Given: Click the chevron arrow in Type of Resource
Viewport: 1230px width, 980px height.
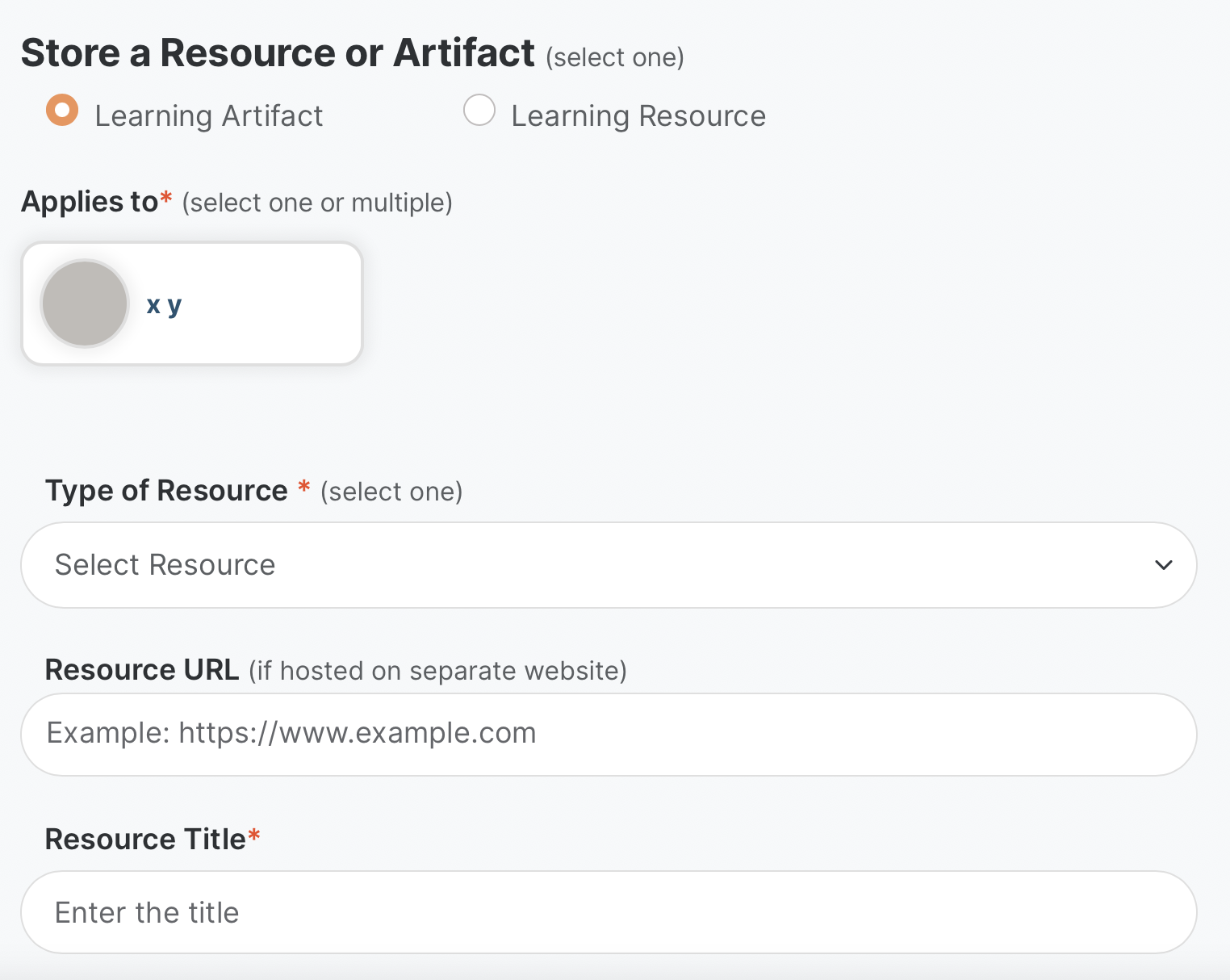Looking at the screenshot, I should coord(1163,565).
